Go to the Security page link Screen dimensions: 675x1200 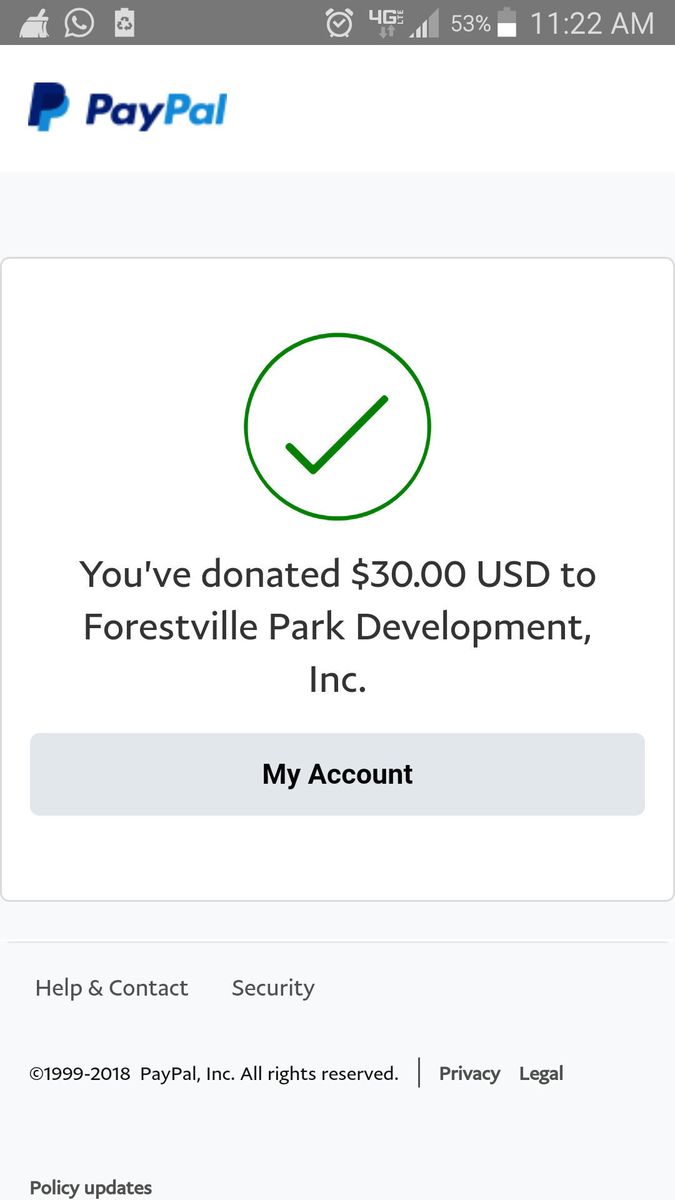click(x=273, y=988)
